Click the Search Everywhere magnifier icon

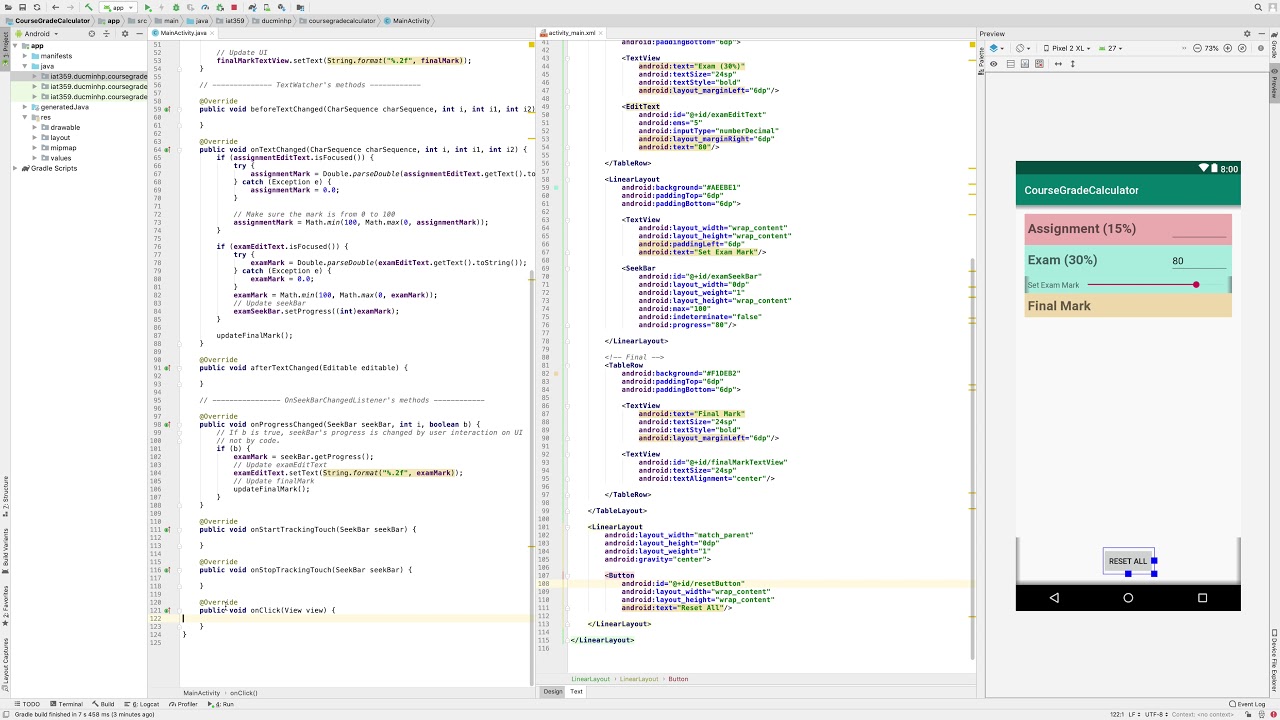coord(1258,7)
